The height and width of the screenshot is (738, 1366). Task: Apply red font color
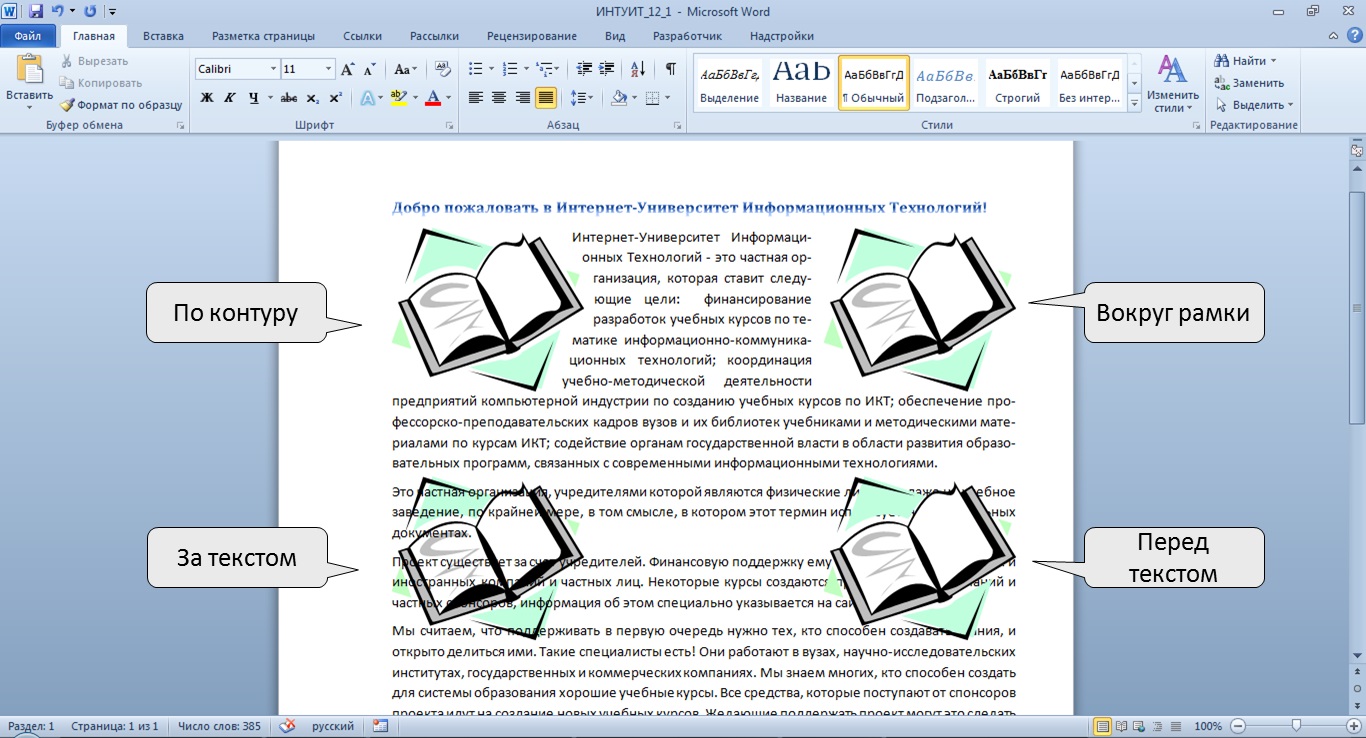[433, 98]
